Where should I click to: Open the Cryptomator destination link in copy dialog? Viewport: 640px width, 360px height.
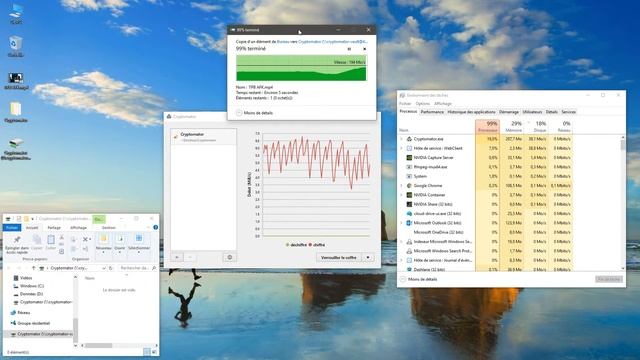[x=333, y=42]
